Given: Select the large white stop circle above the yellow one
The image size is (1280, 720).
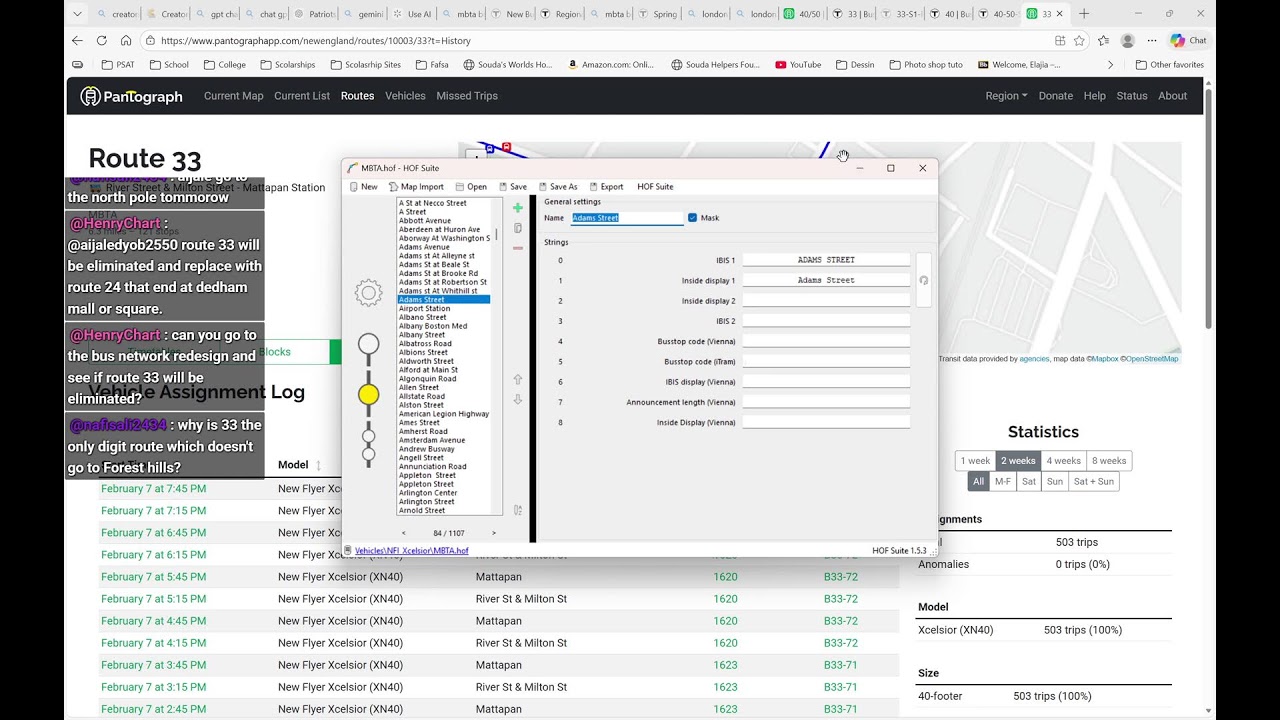Looking at the screenshot, I should (x=369, y=345).
